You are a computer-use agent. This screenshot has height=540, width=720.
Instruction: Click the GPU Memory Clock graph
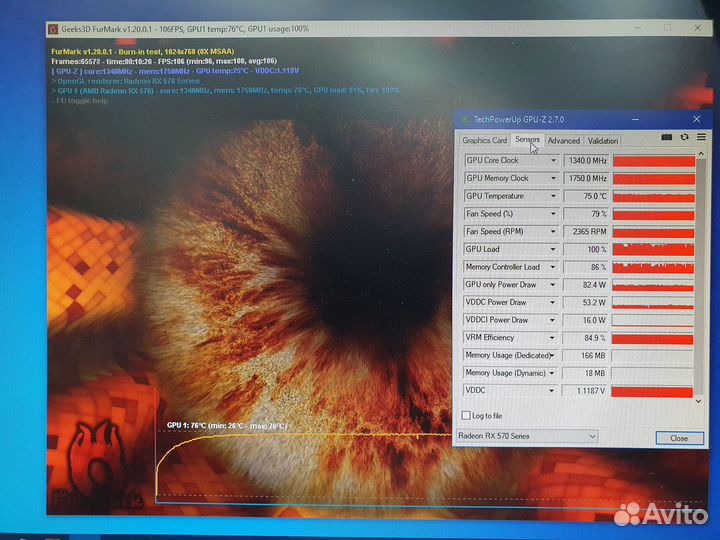[x=654, y=179]
